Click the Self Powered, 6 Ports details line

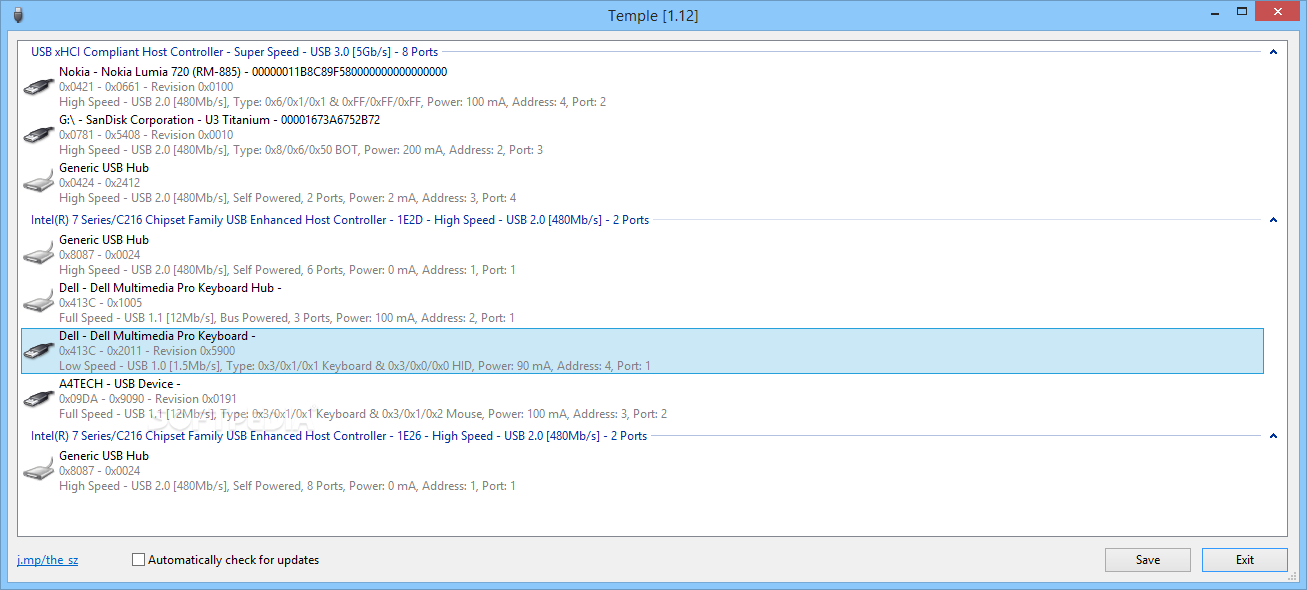tap(288, 270)
